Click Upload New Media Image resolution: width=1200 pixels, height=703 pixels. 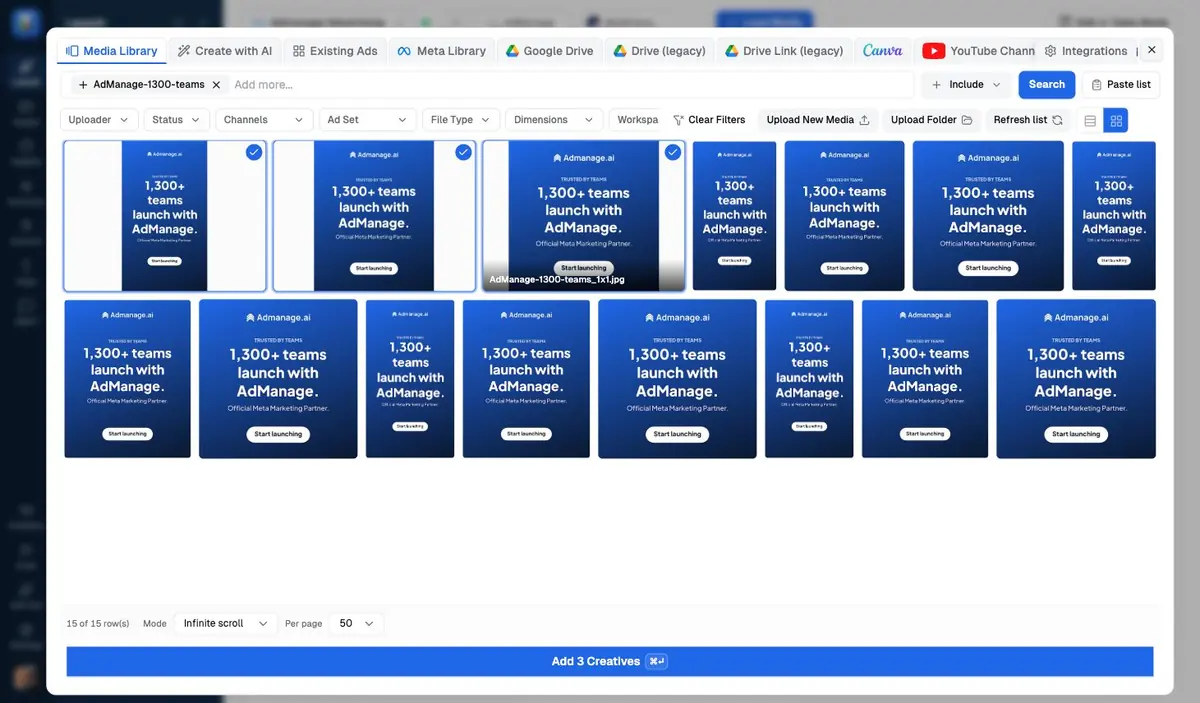[x=818, y=120]
